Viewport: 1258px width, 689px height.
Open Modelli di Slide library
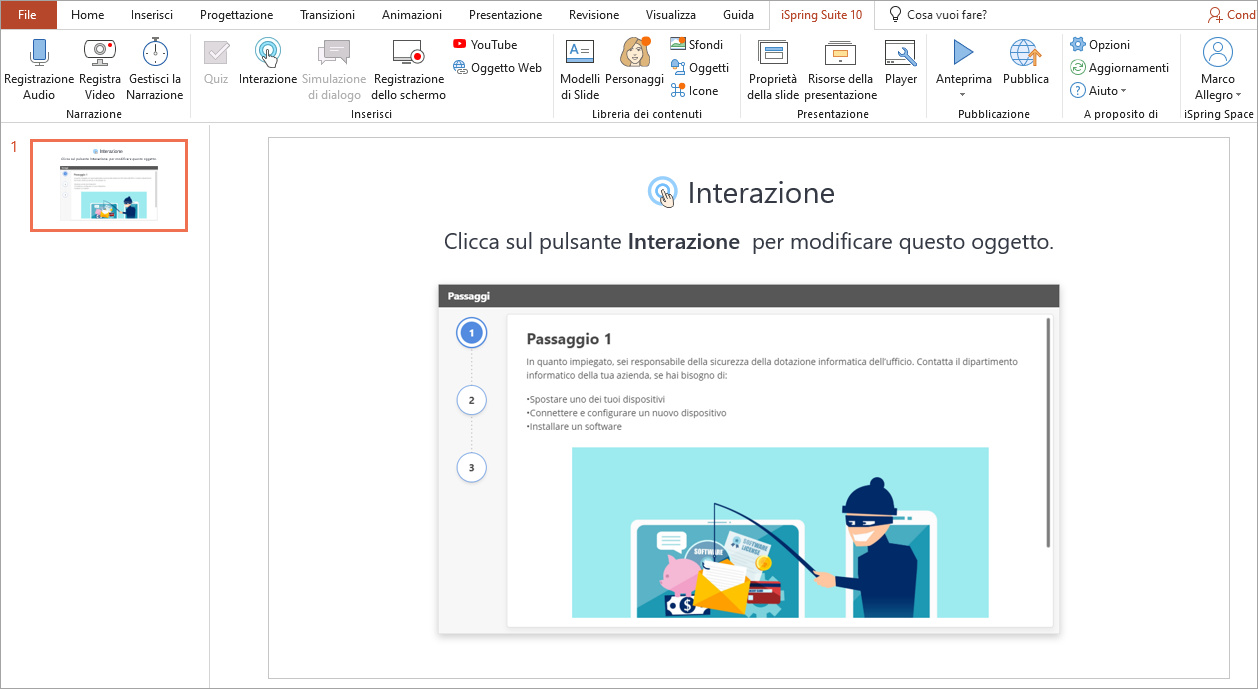tap(580, 53)
